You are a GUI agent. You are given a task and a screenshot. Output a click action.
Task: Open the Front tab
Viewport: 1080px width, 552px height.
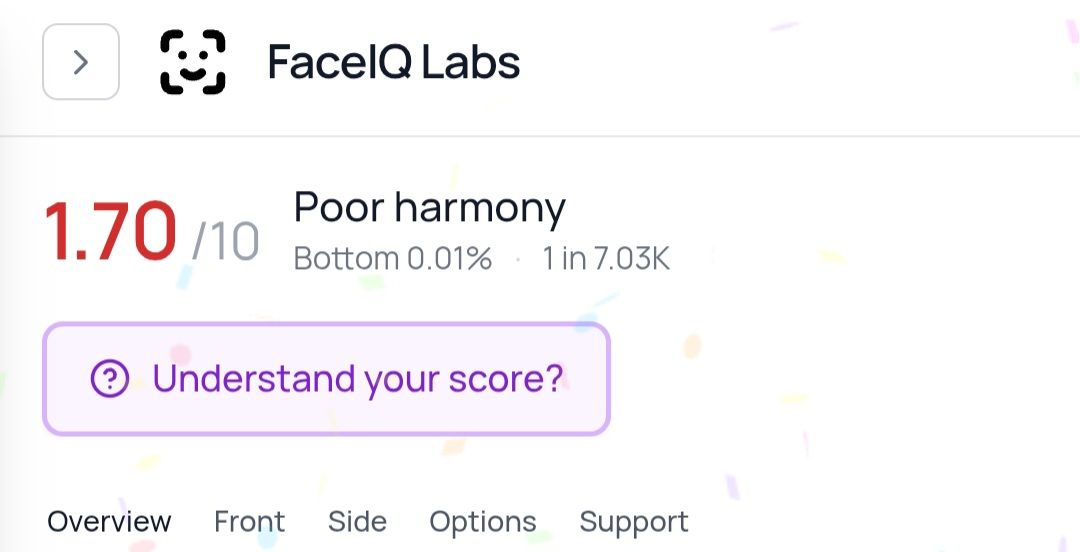(x=249, y=521)
